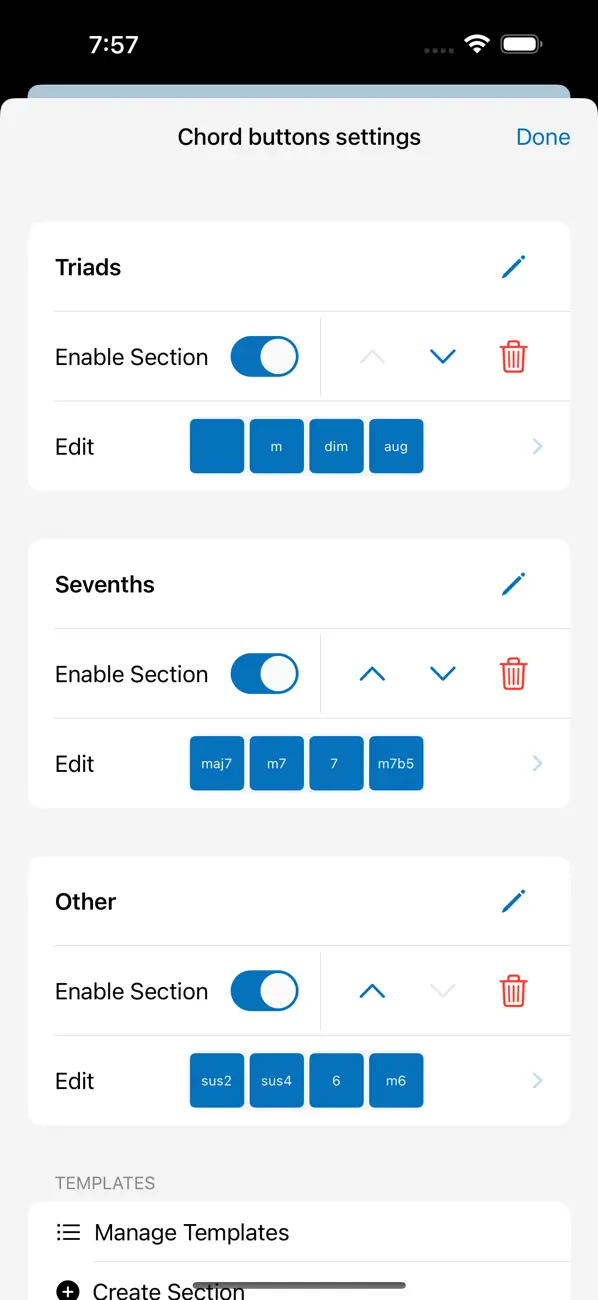The image size is (598, 1300).
Task: Move the Triads section down with chevron
Action: pos(442,356)
